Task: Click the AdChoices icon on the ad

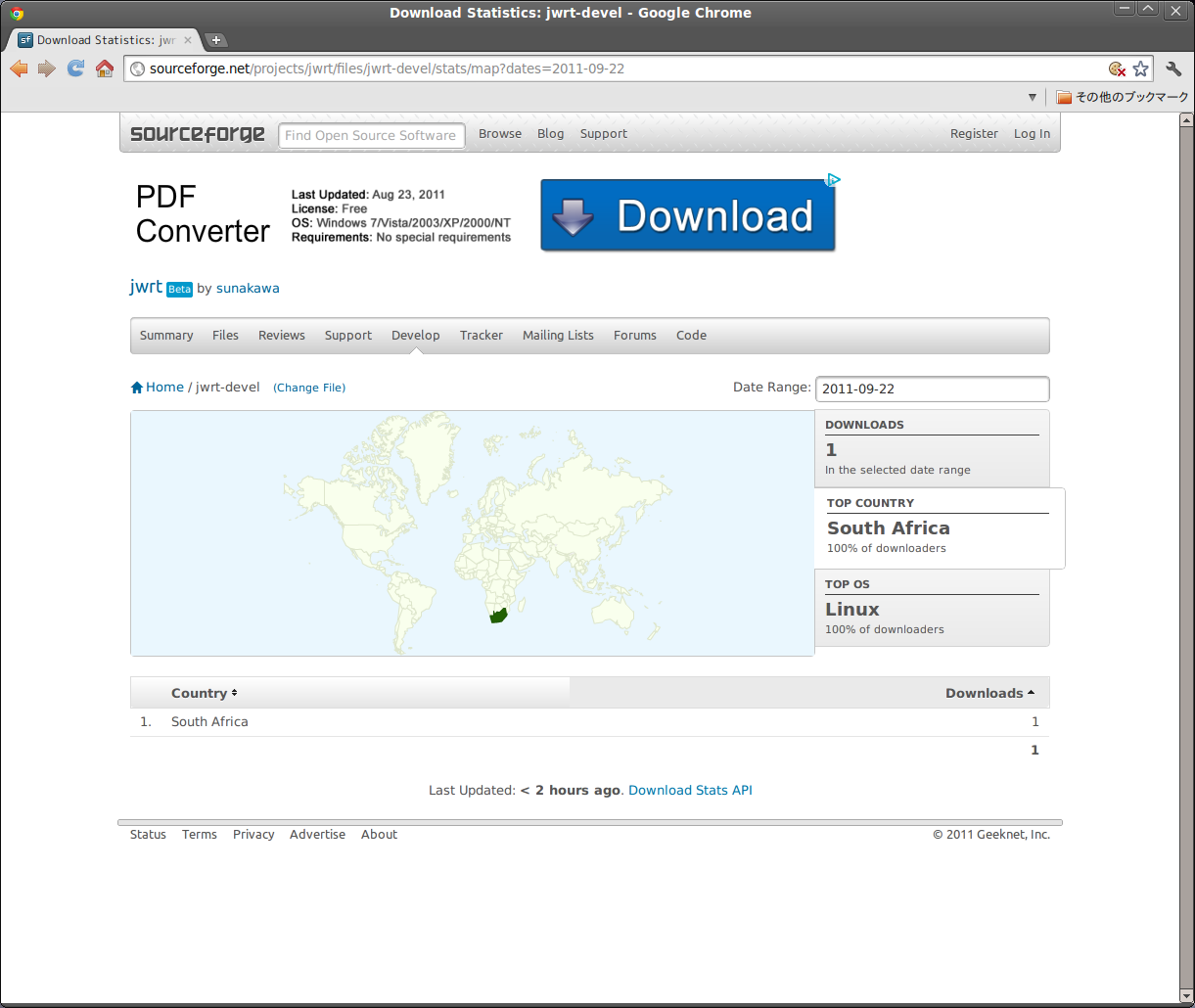Action: point(833,180)
